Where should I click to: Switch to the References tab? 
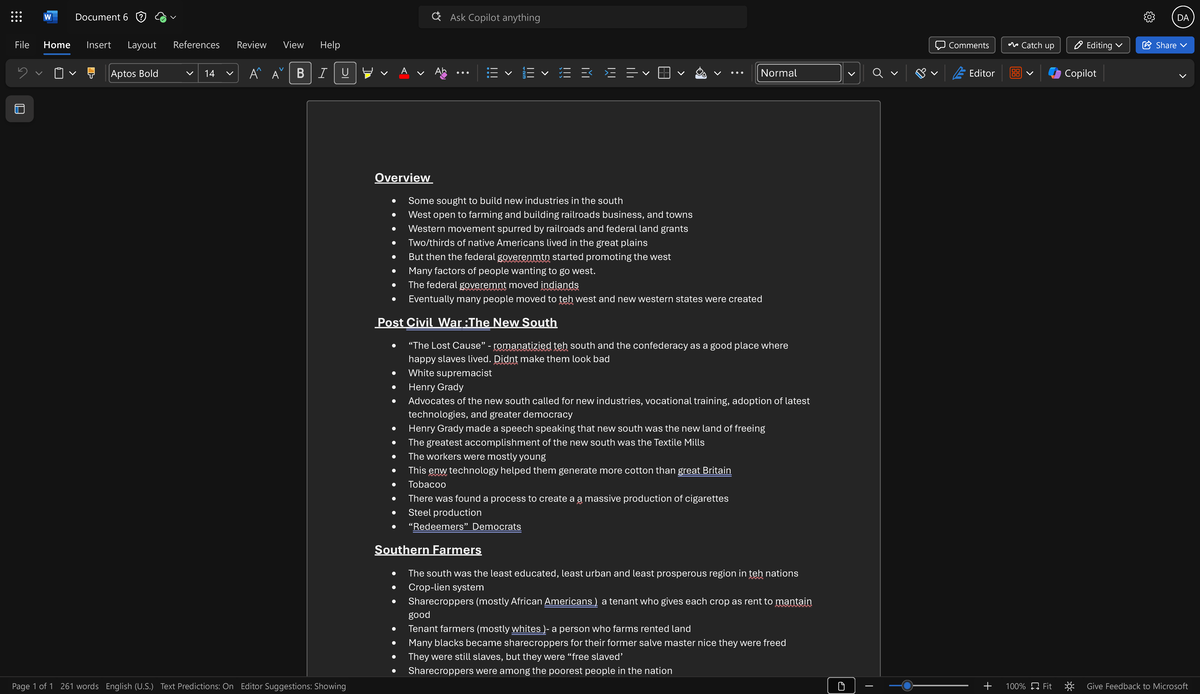(x=196, y=45)
